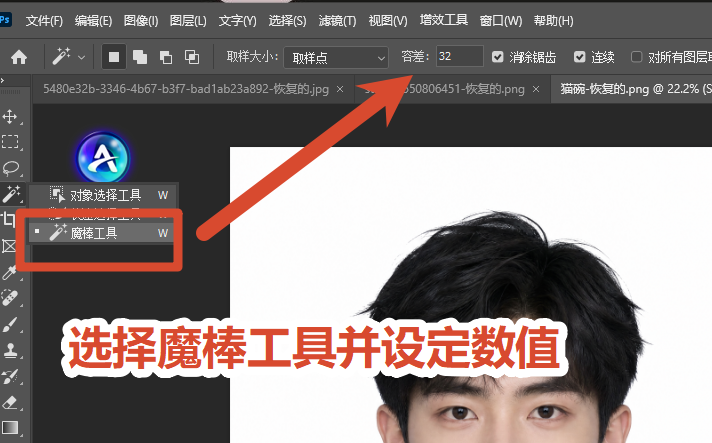Open the 增效工具 menu
The height and width of the screenshot is (443, 712).
[444, 20]
